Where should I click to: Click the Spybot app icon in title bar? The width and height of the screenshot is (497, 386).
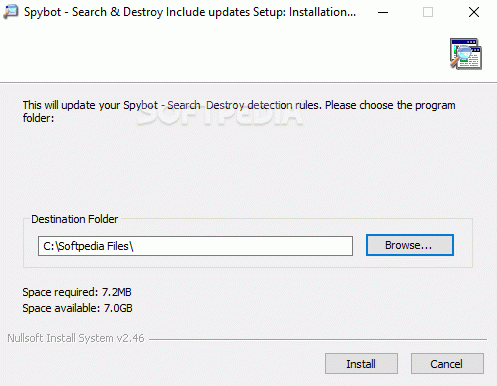click(x=11, y=12)
